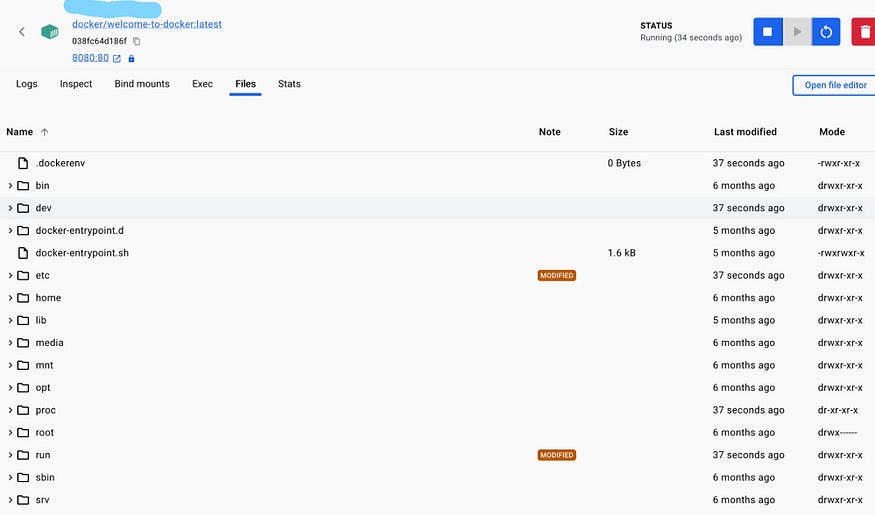This screenshot has height=515, width=875.
Task: Click the Mode column header
Action: point(832,132)
